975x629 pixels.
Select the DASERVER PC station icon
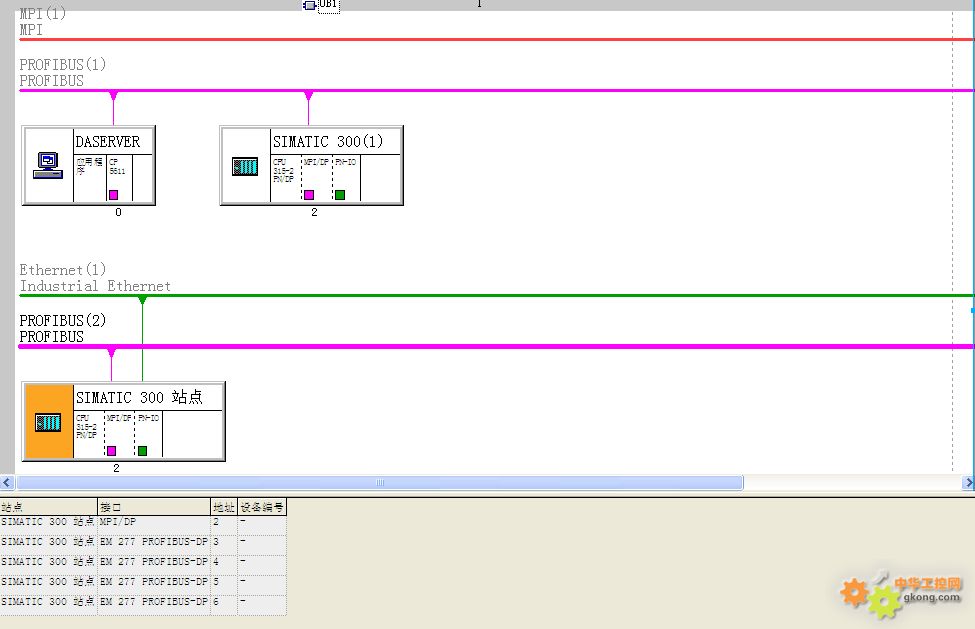point(48,165)
